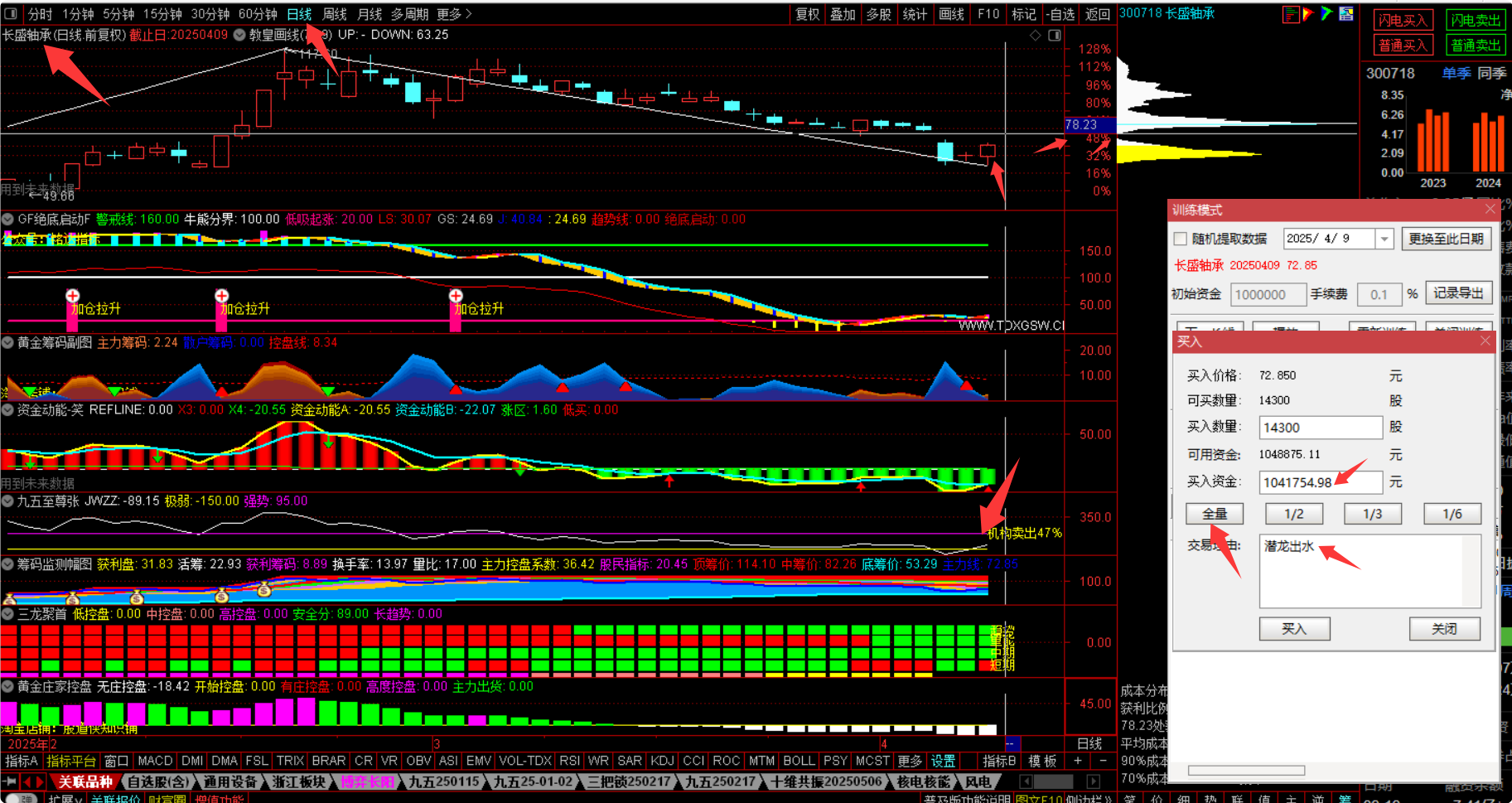Click the horizontal scrollbar right of the bottom tabs
Screen dimensions: 1512x803
(1060, 781)
